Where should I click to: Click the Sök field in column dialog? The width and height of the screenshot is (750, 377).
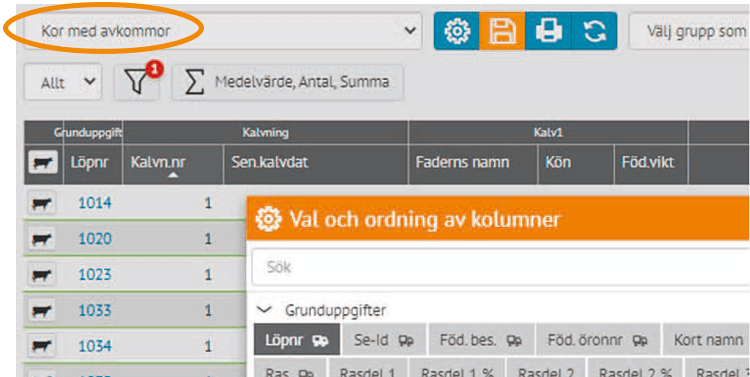pyautogui.click(x=500, y=267)
